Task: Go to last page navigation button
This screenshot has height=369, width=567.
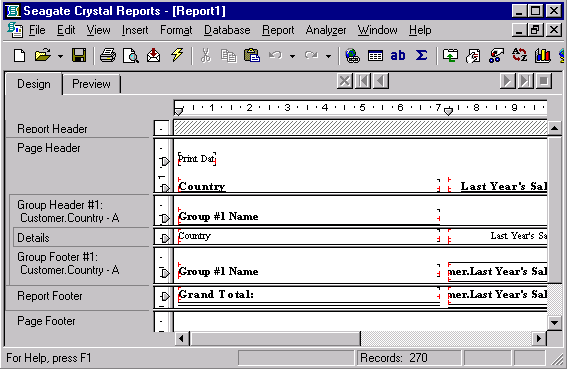Action: [x=525, y=81]
